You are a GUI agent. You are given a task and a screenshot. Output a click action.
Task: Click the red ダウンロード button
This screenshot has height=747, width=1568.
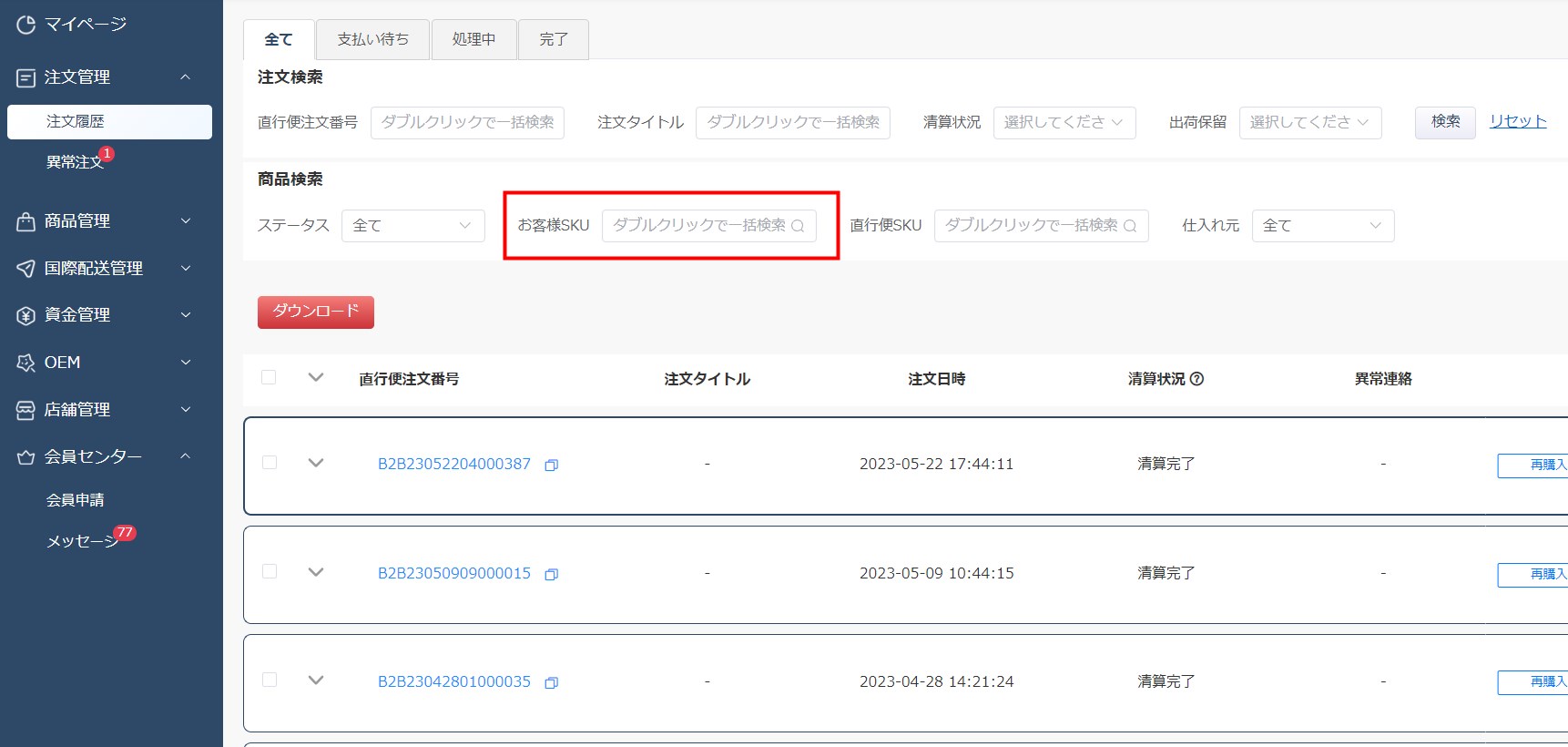(316, 312)
